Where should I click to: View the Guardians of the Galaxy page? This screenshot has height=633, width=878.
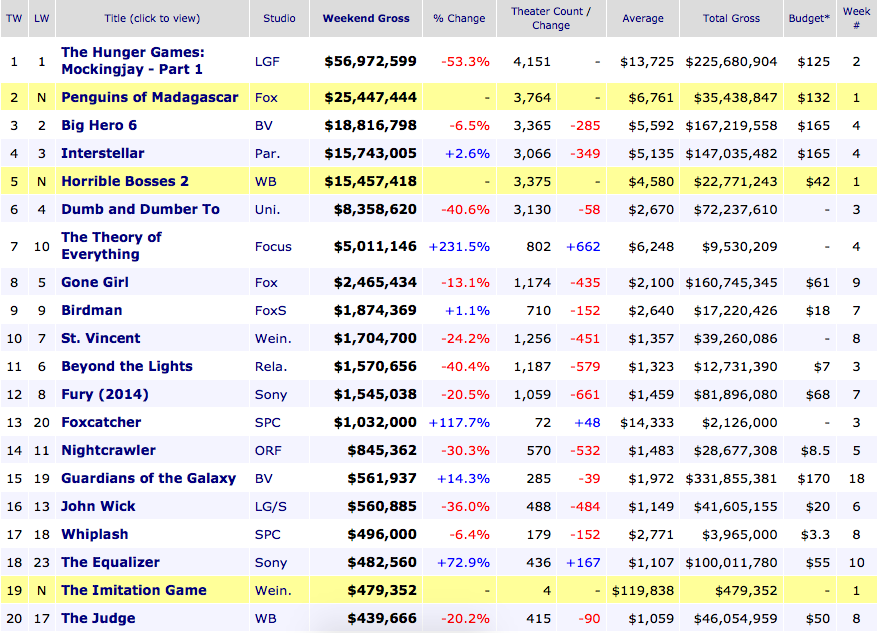coord(148,478)
